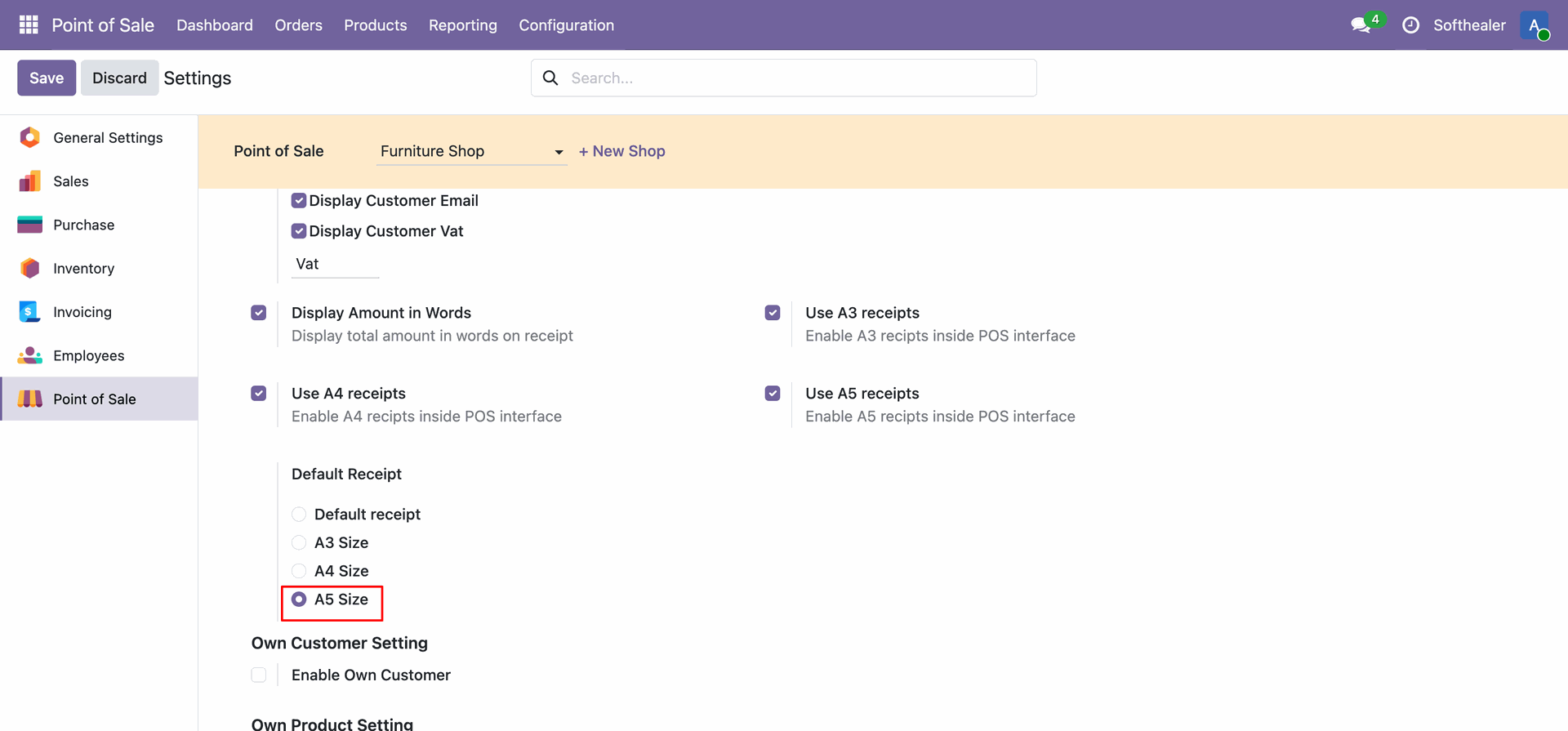The height and width of the screenshot is (731, 1568).
Task: Open Employees settings in sidebar
Action: point(100,355)
